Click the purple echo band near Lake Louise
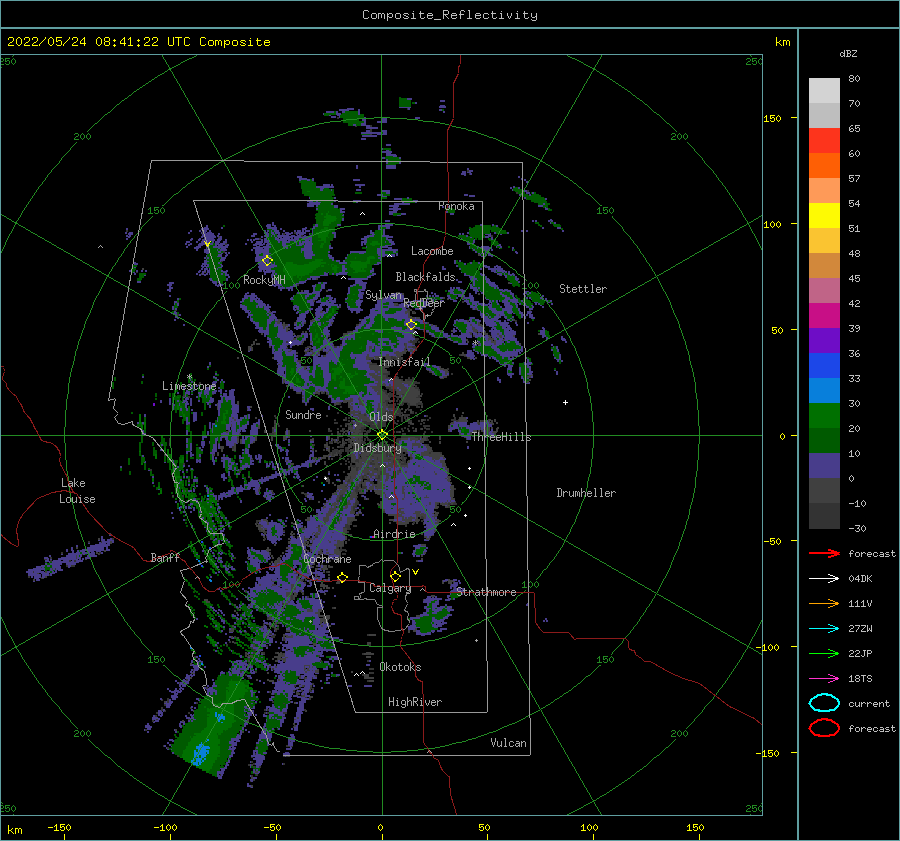 pos(71,558)
